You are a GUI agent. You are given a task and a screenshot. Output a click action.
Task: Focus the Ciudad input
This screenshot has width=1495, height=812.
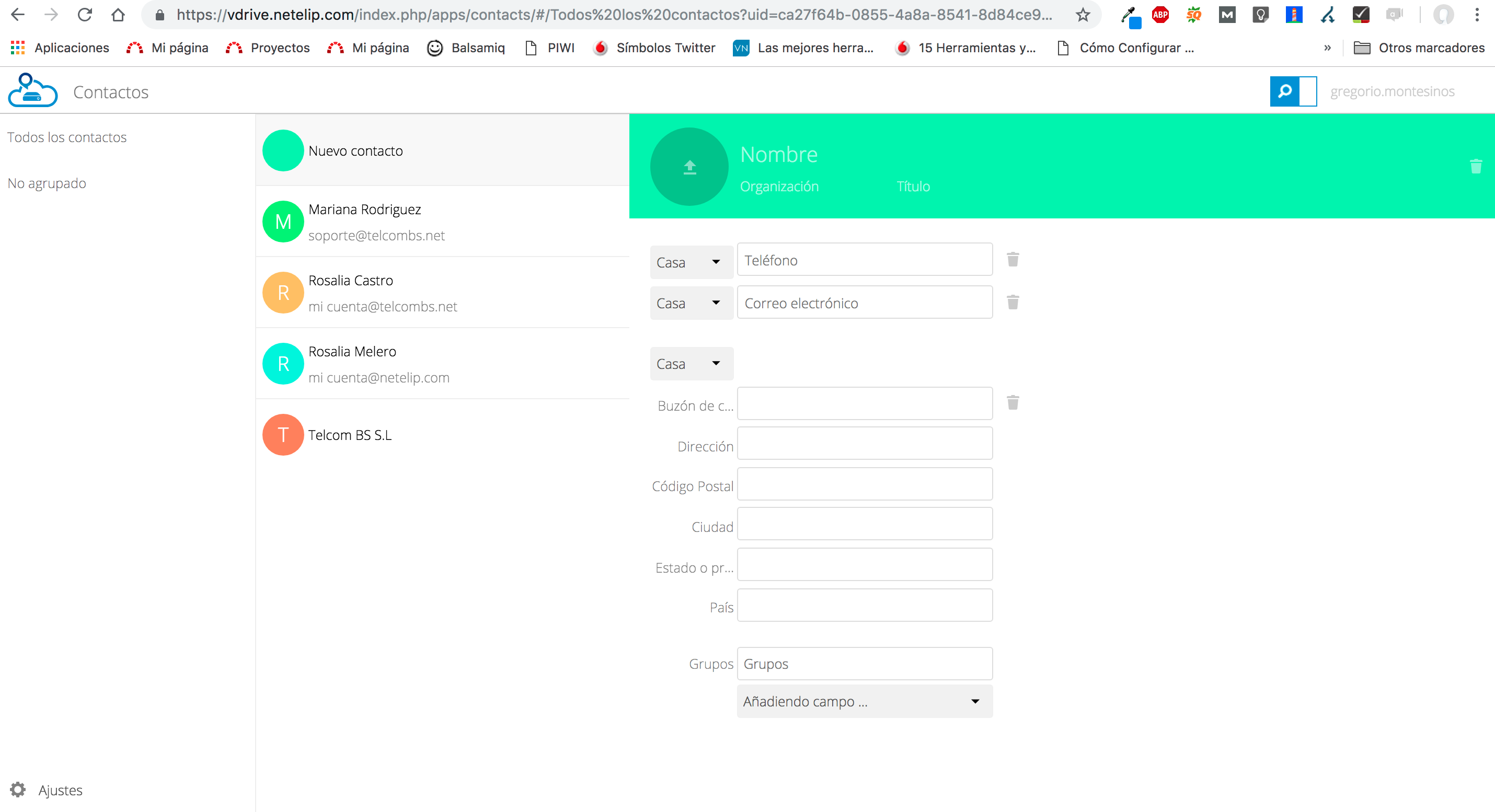click(x=865, y=524)
